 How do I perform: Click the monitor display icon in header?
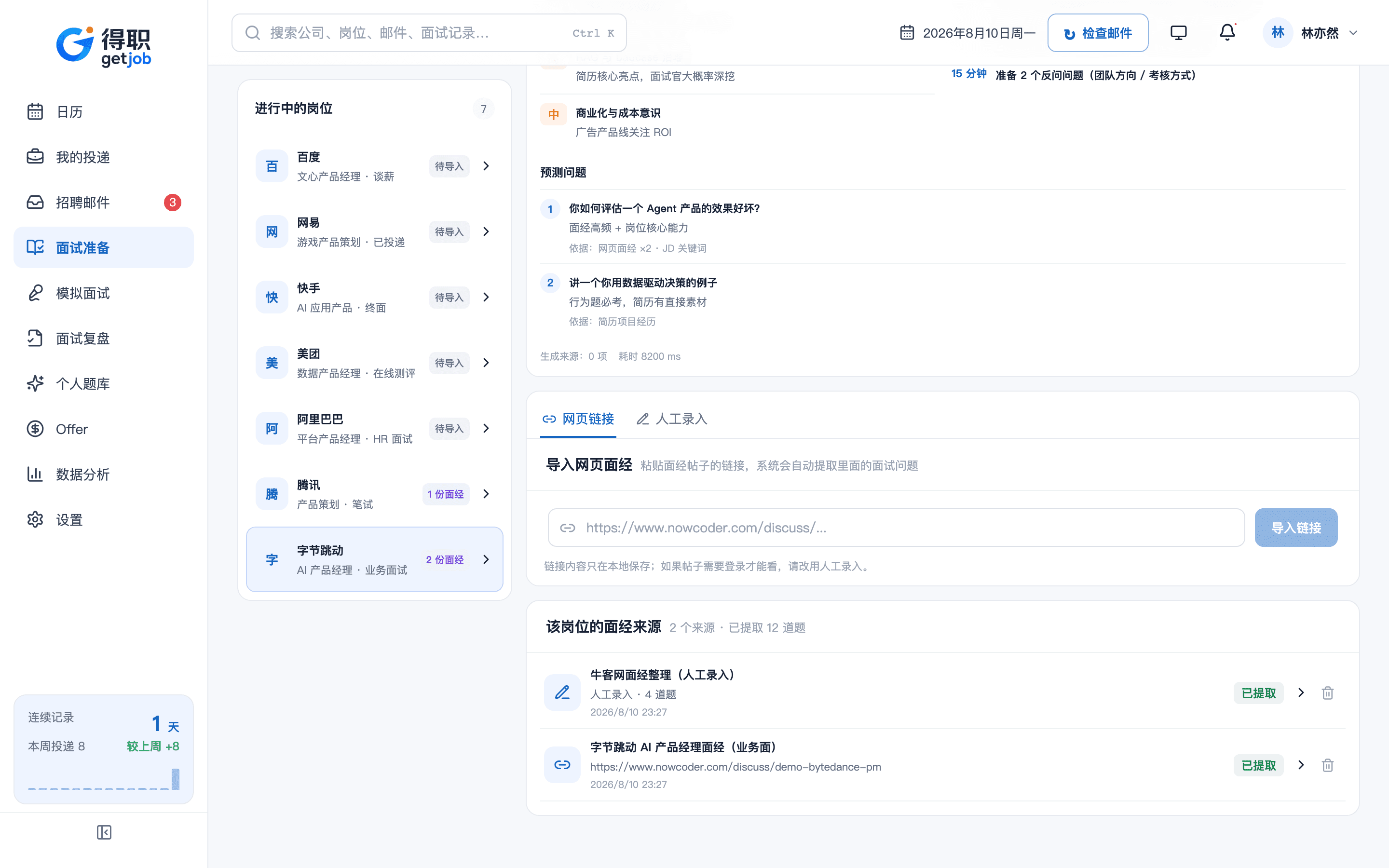click(1178, 33)
